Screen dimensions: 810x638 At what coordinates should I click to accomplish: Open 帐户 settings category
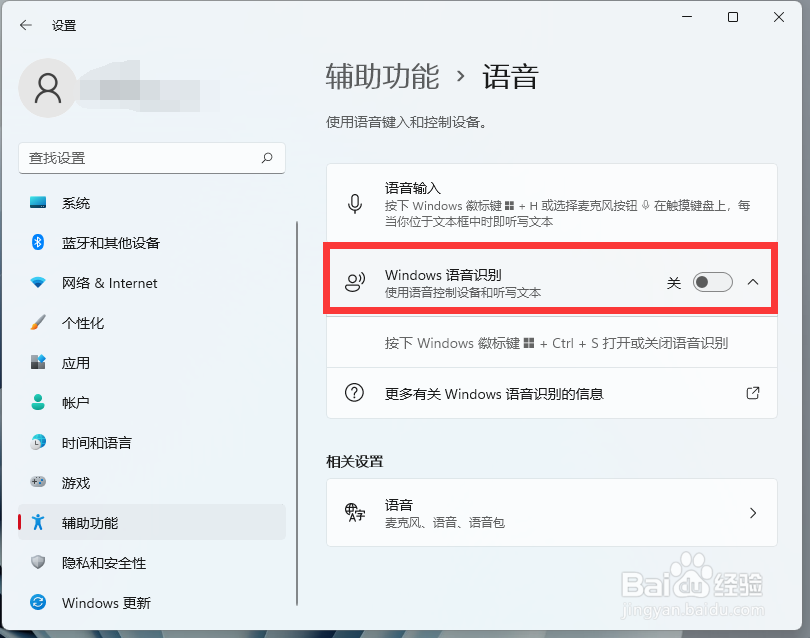point(152,402)
